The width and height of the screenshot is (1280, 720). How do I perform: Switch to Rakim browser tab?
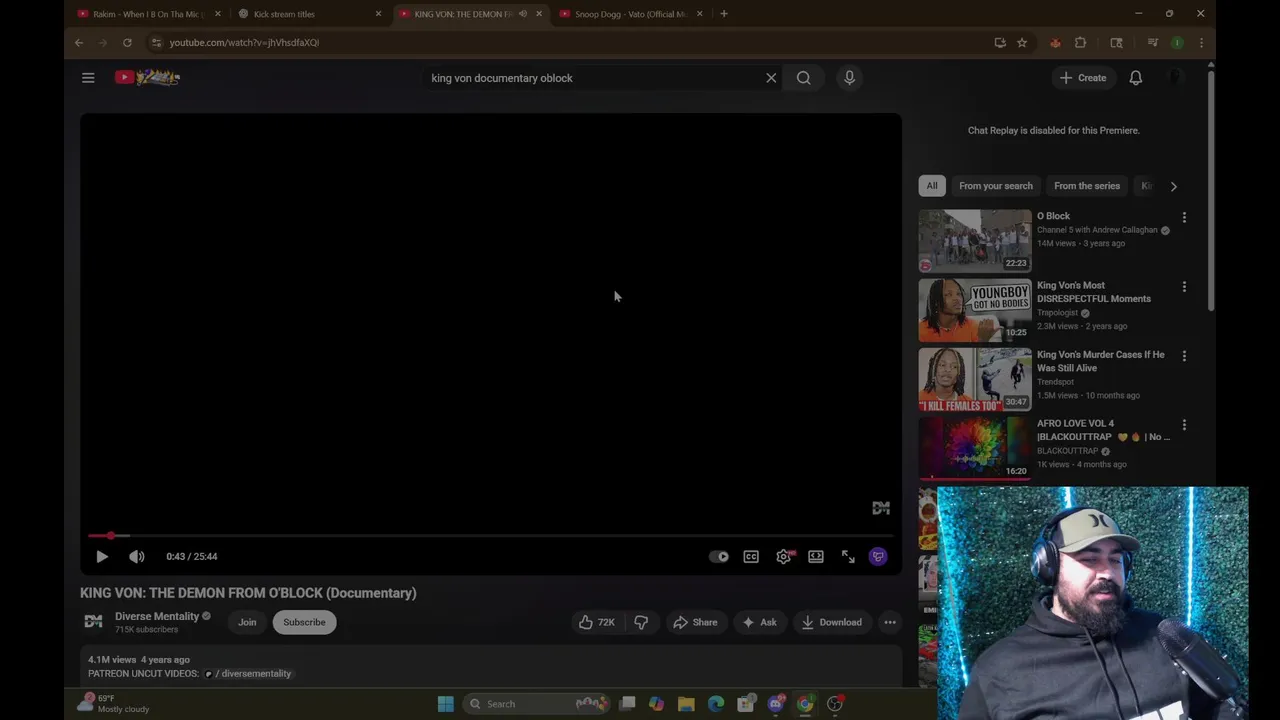pos(146,14)
